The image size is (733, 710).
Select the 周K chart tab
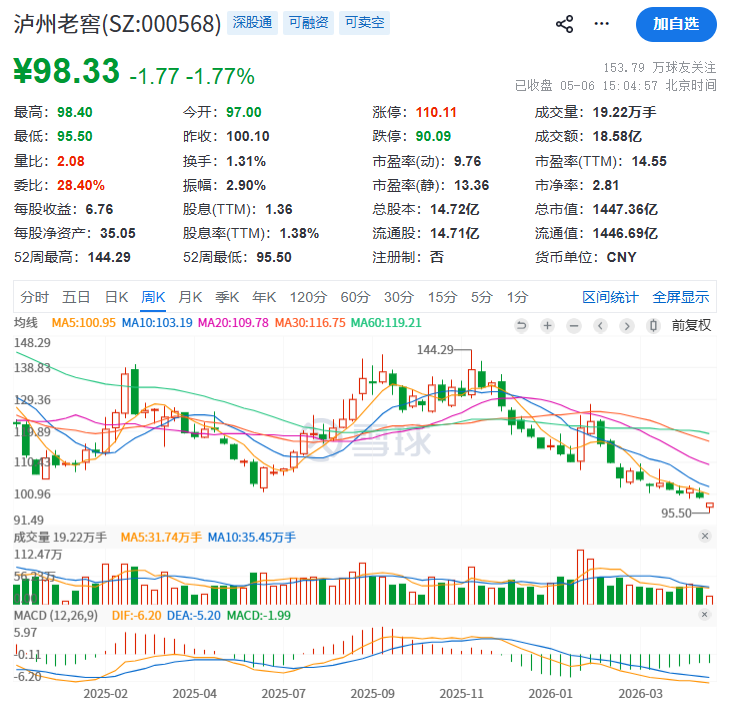coord(153,297)
